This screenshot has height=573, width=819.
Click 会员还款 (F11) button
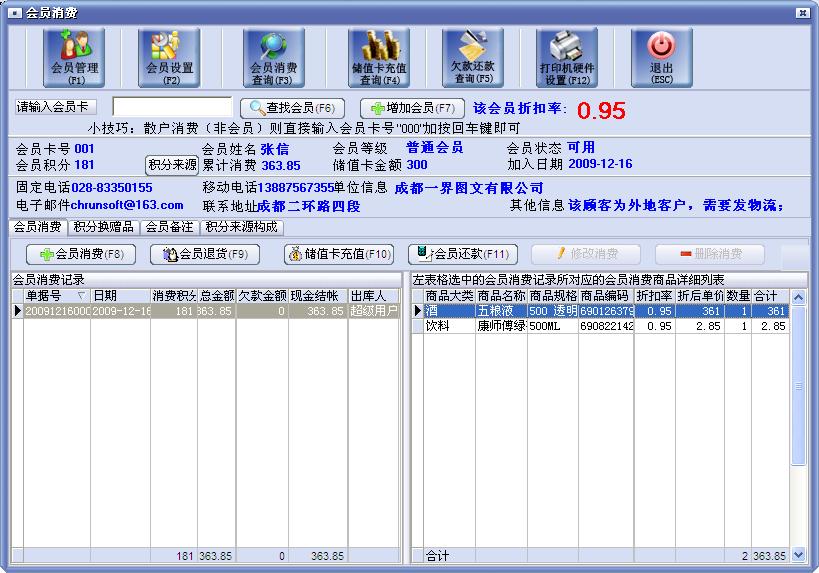[463, 254]
